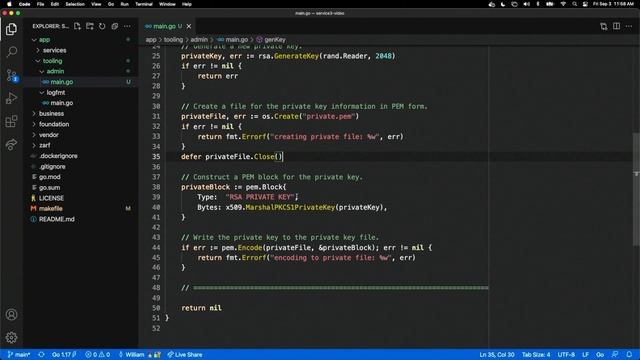The image size is (640, 360).
Task: Open the Explorer view in activity bar
Action: (x=11, y=29)
